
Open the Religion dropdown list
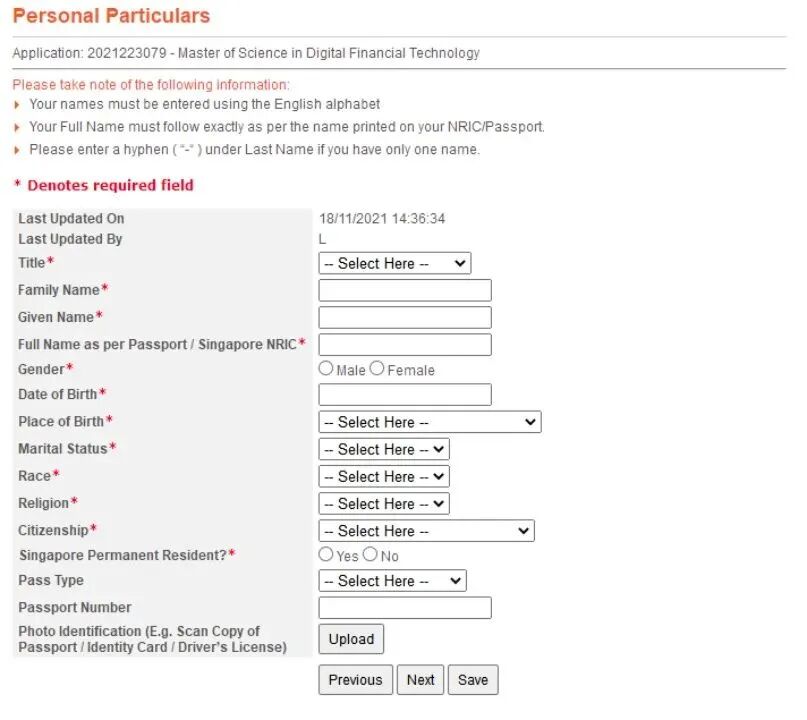384,503
